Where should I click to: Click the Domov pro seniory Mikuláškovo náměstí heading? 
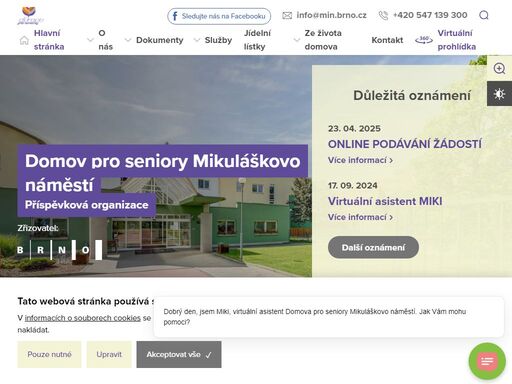163,173
